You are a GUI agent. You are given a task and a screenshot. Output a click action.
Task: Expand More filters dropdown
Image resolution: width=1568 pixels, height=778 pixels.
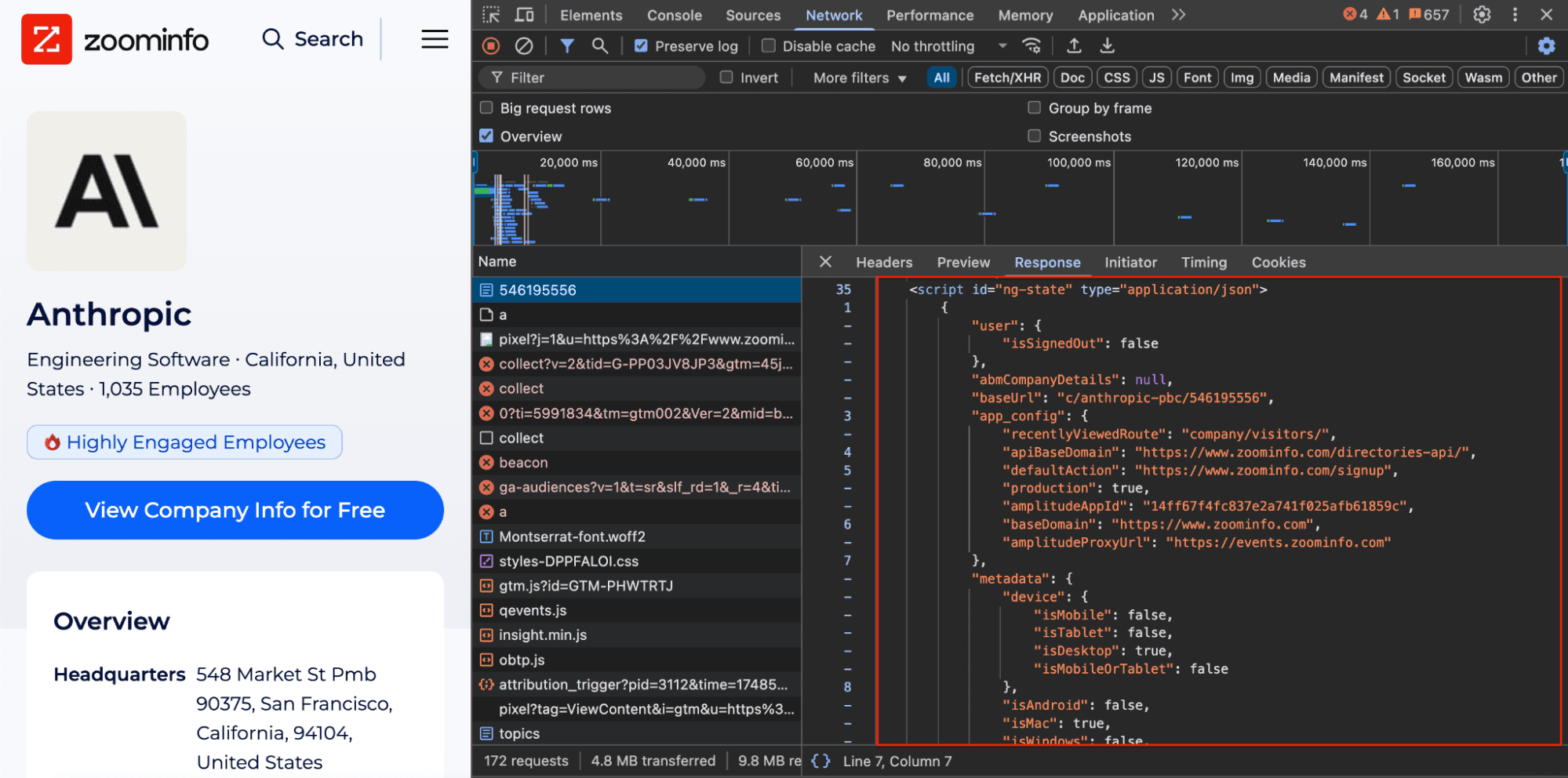[860, 78]
